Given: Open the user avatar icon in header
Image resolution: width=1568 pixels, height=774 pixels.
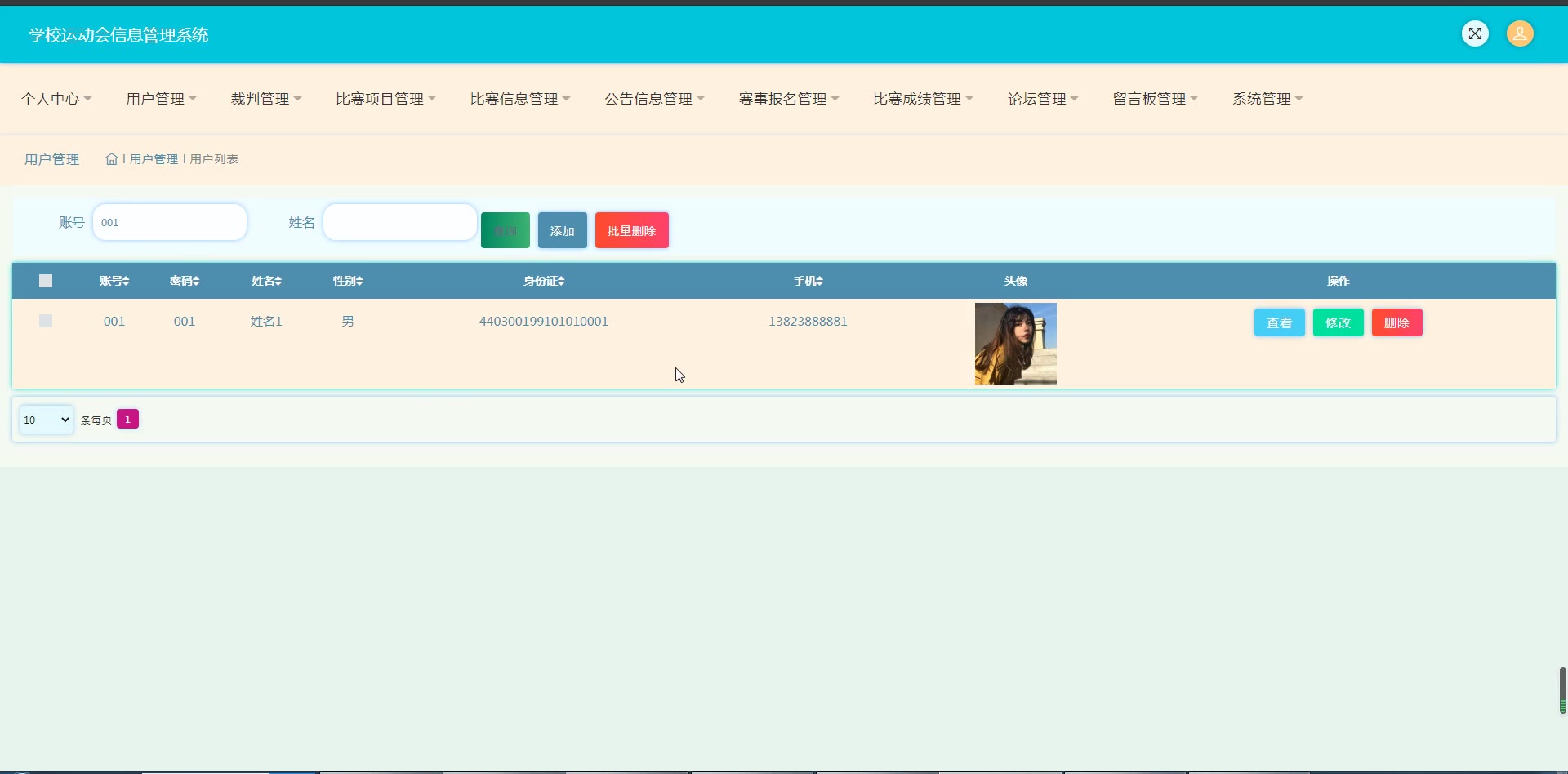Looking at the screenshot, I should (x=1520, y=33).
